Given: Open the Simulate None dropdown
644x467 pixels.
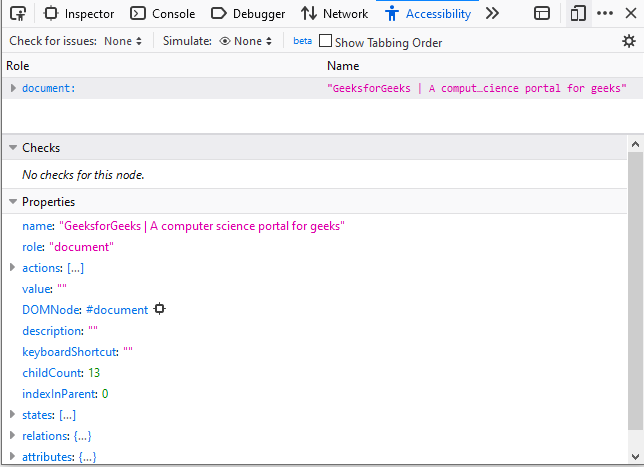Looking at the screenshot, I should tap(246, 41).
